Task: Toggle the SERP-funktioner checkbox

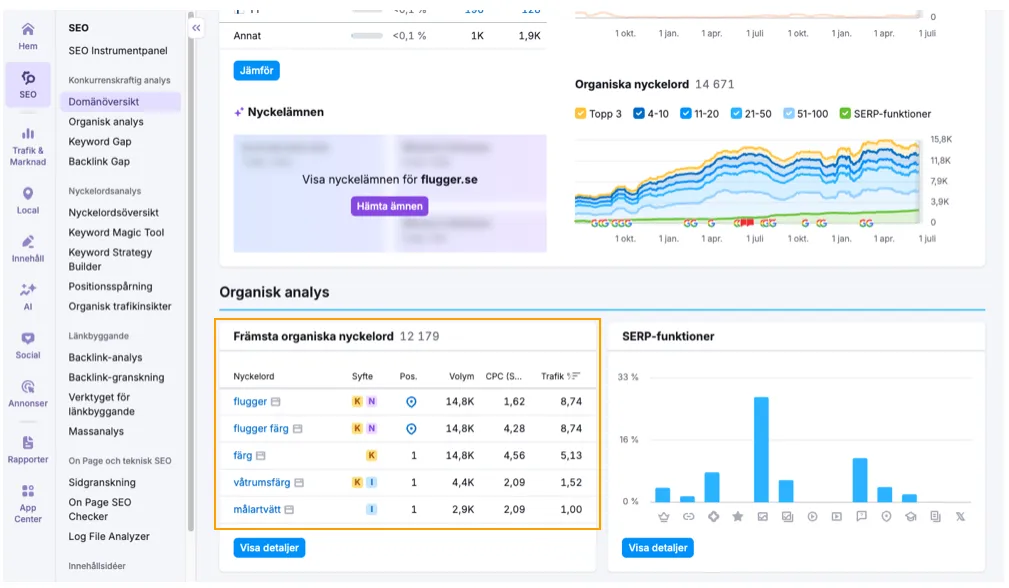Action: pyautogui.click(x=845, y=114)
